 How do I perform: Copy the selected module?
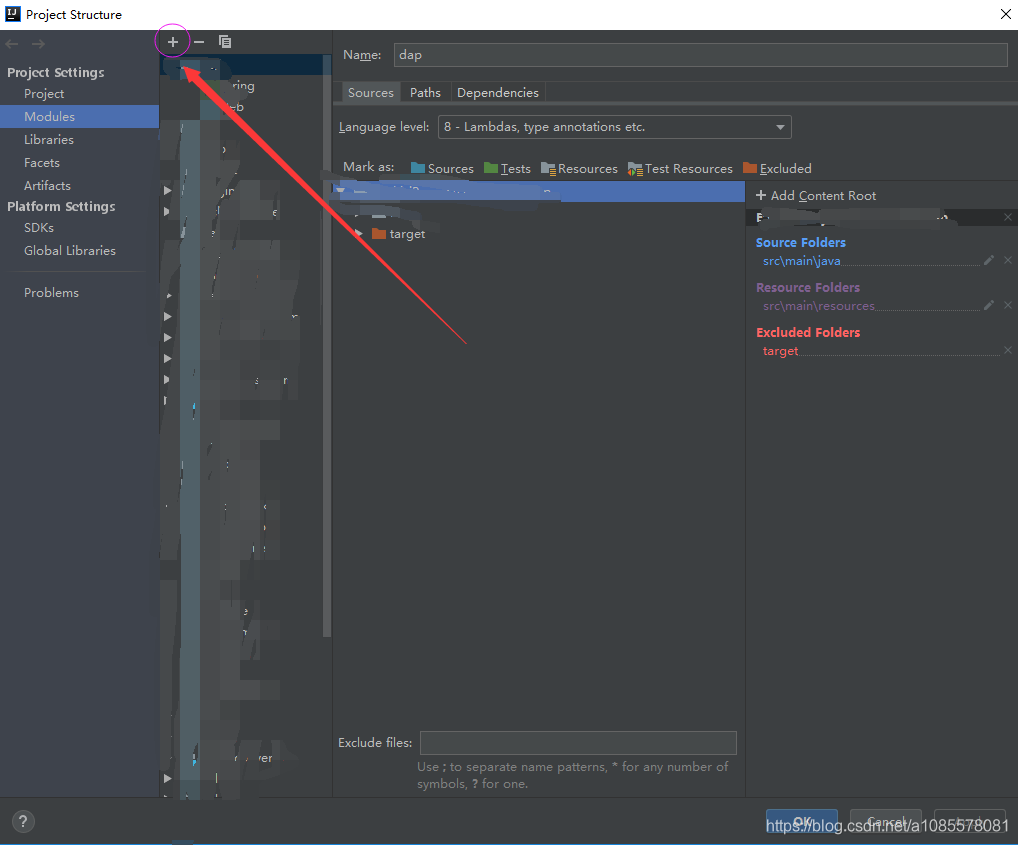(225, 42)
